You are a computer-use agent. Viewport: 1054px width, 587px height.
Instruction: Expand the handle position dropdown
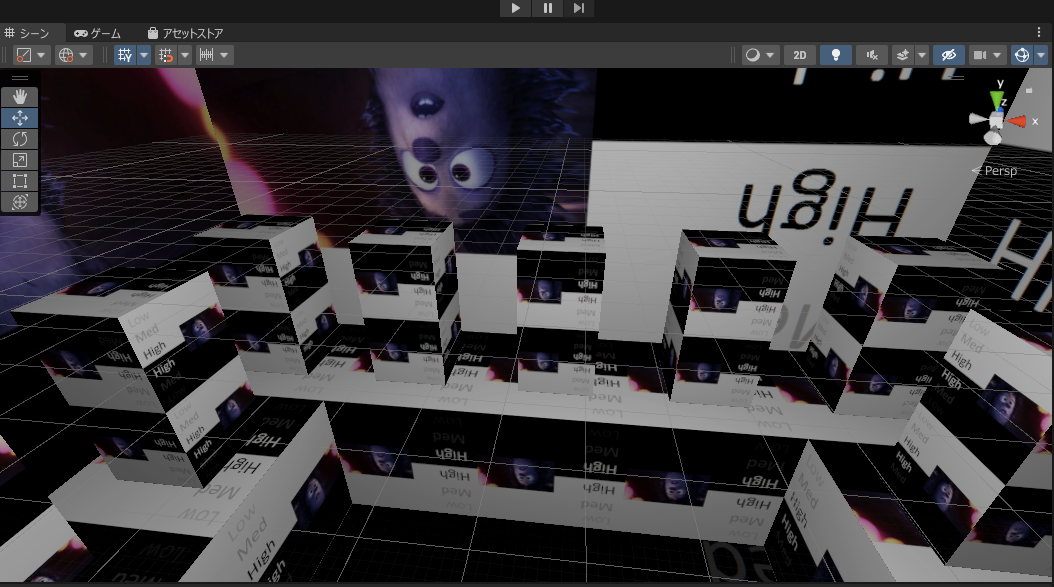click(41, 55)
